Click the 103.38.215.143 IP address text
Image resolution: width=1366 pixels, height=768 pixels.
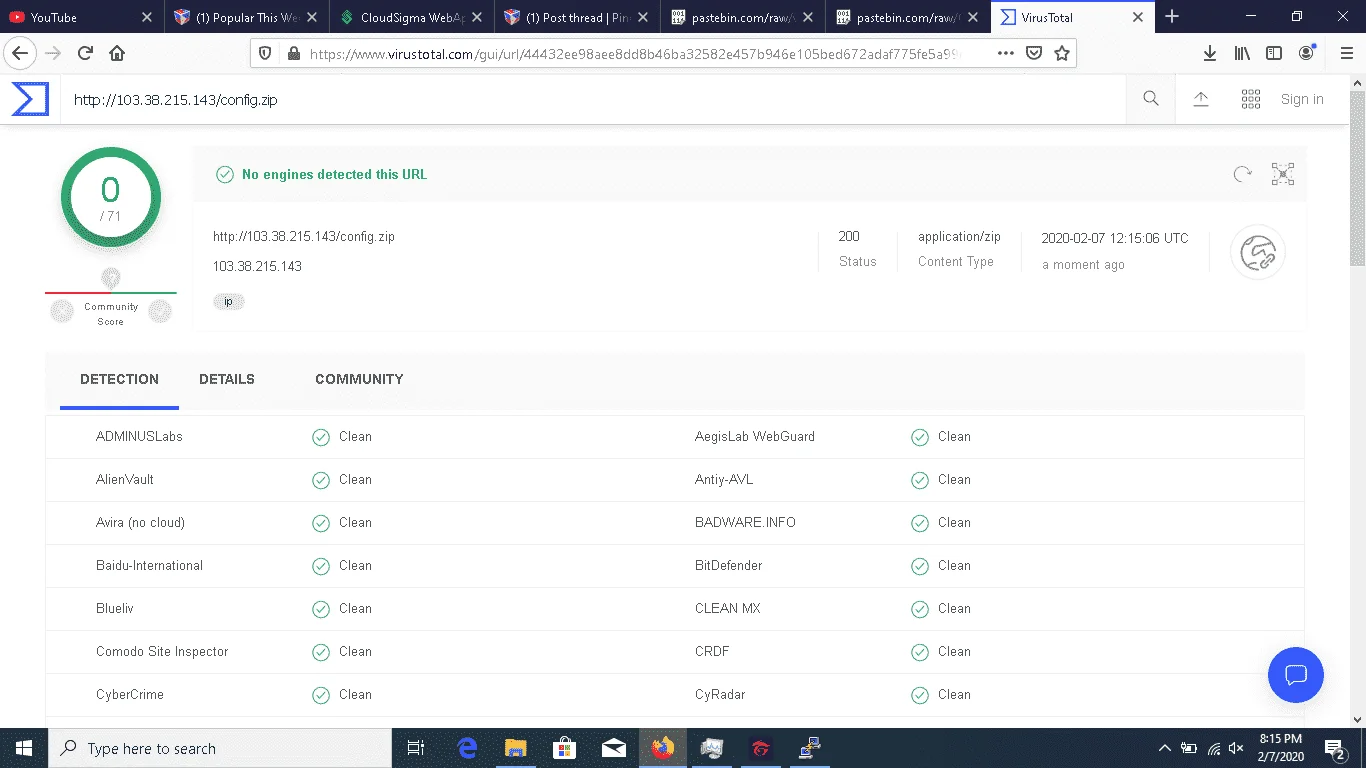point(257,266)
